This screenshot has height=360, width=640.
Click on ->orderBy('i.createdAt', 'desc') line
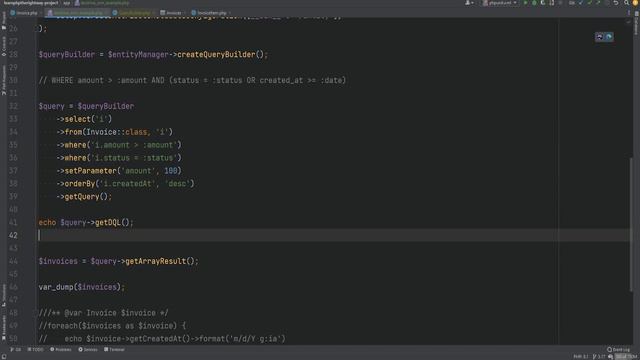(125, 184)
